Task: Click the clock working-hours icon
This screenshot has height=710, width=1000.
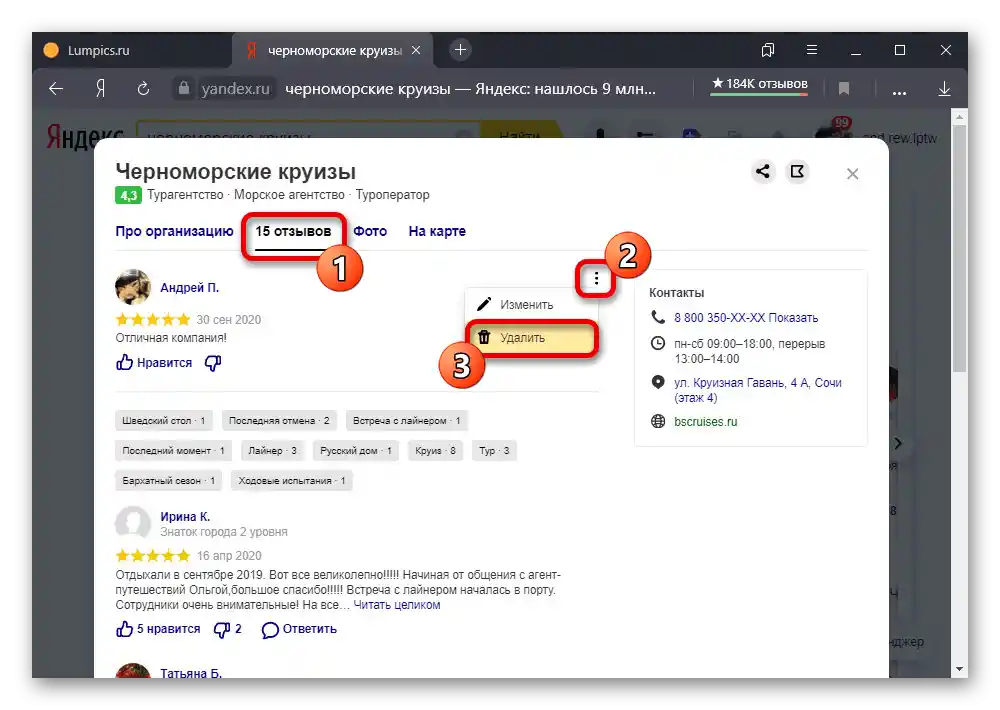Action: click(658, 343)
